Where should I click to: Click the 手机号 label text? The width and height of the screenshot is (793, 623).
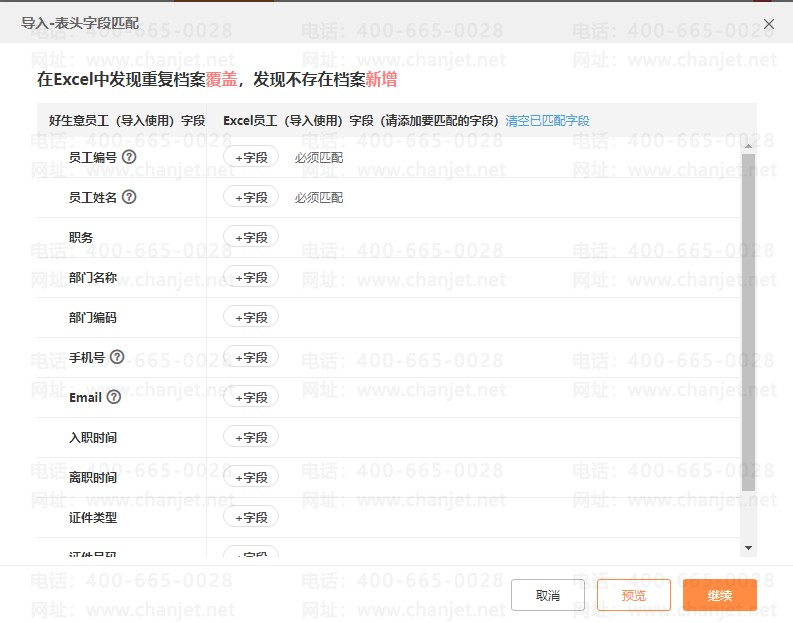87,358
